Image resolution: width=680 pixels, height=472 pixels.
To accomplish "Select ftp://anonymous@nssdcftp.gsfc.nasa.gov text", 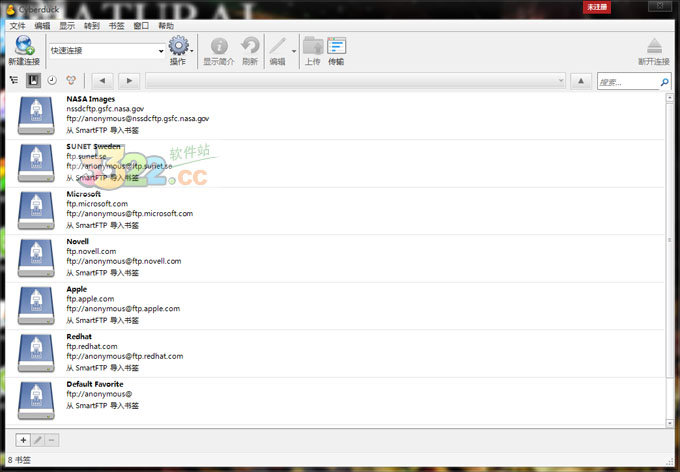I will 138,118.
